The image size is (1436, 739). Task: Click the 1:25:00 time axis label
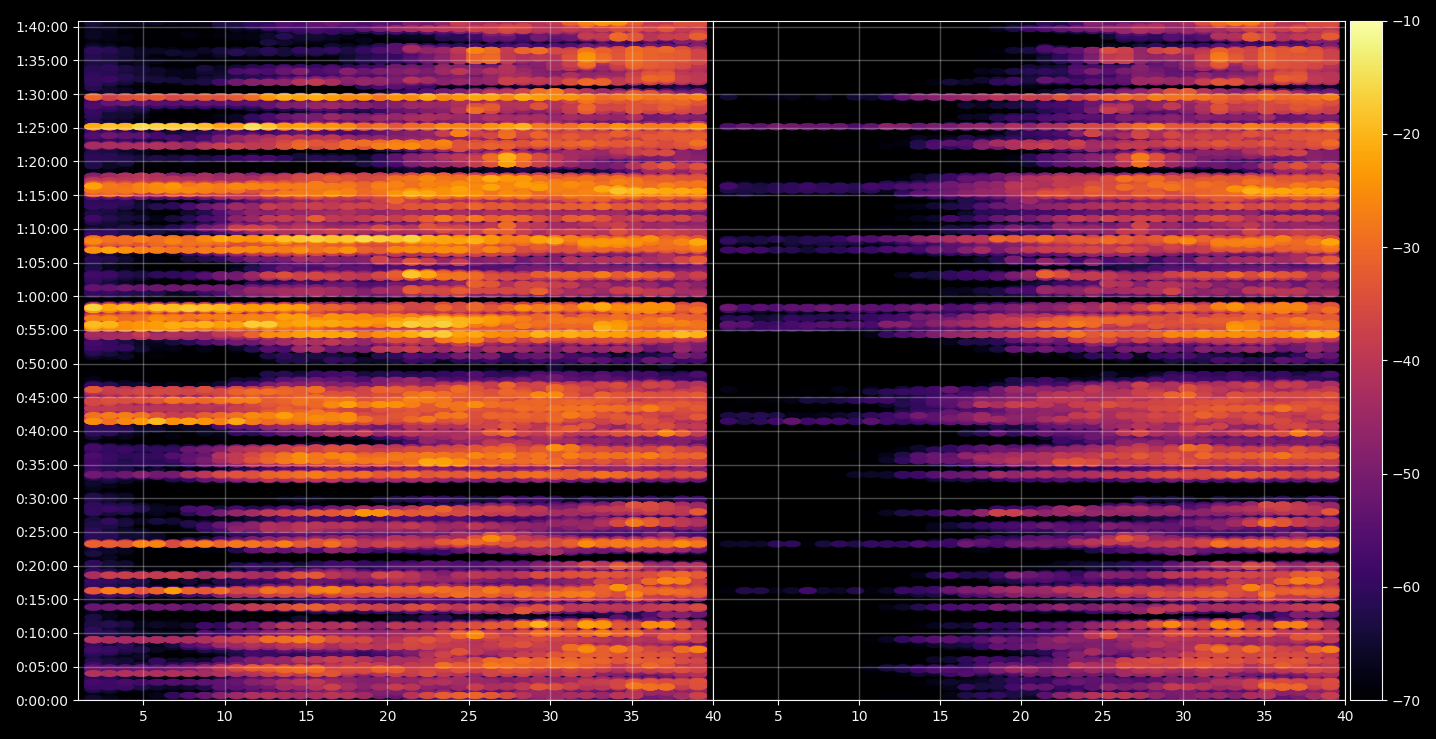click(42, 128)
